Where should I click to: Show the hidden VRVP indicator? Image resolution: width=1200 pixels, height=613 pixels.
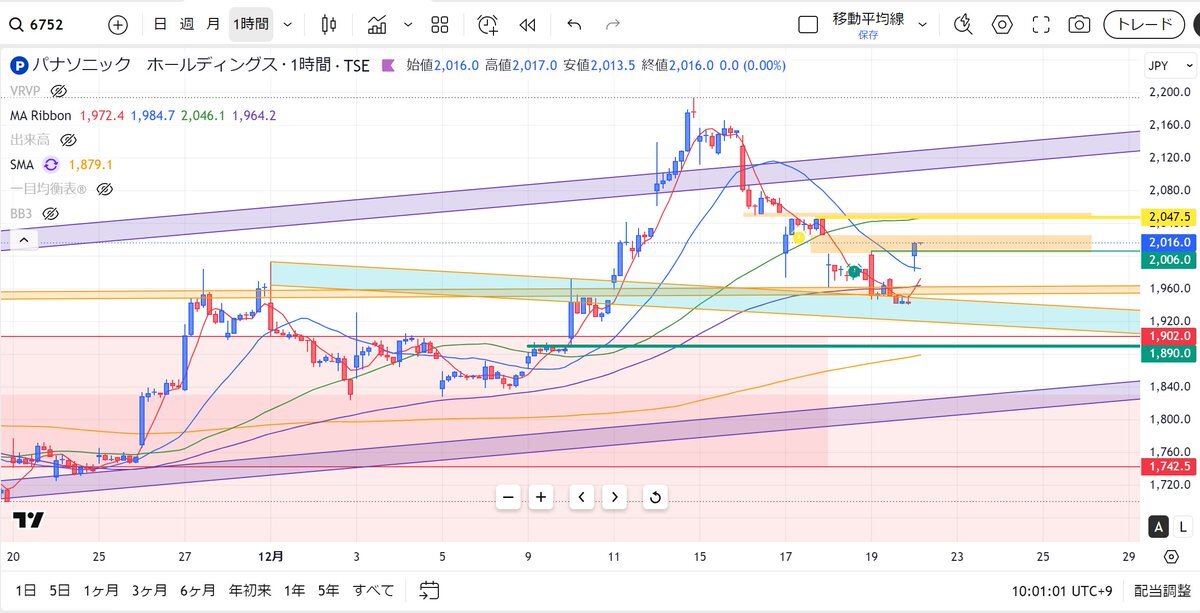click(x=59, y=91)
